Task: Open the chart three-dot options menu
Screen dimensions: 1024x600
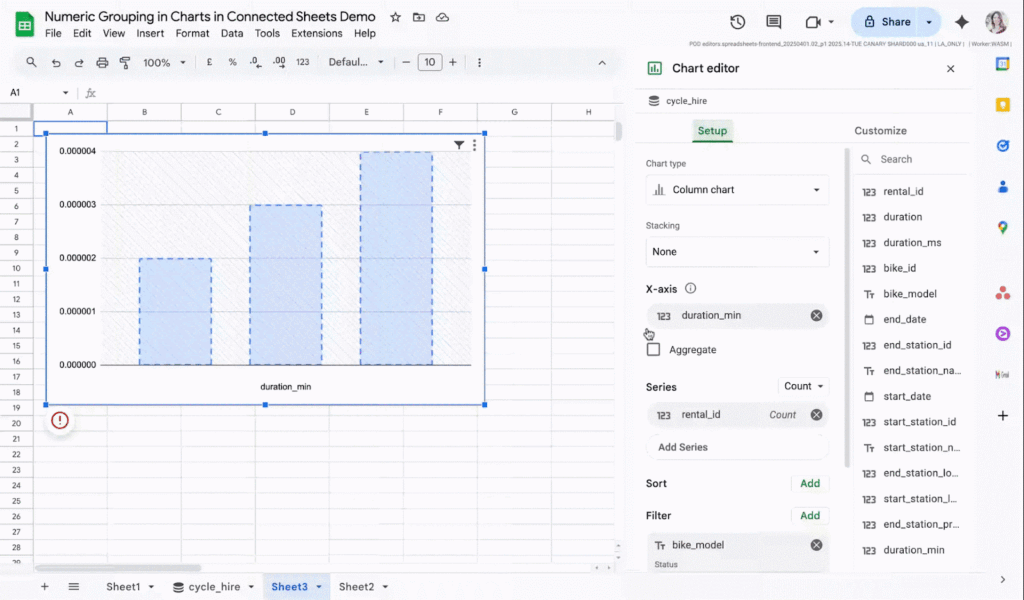Action: 474,144
